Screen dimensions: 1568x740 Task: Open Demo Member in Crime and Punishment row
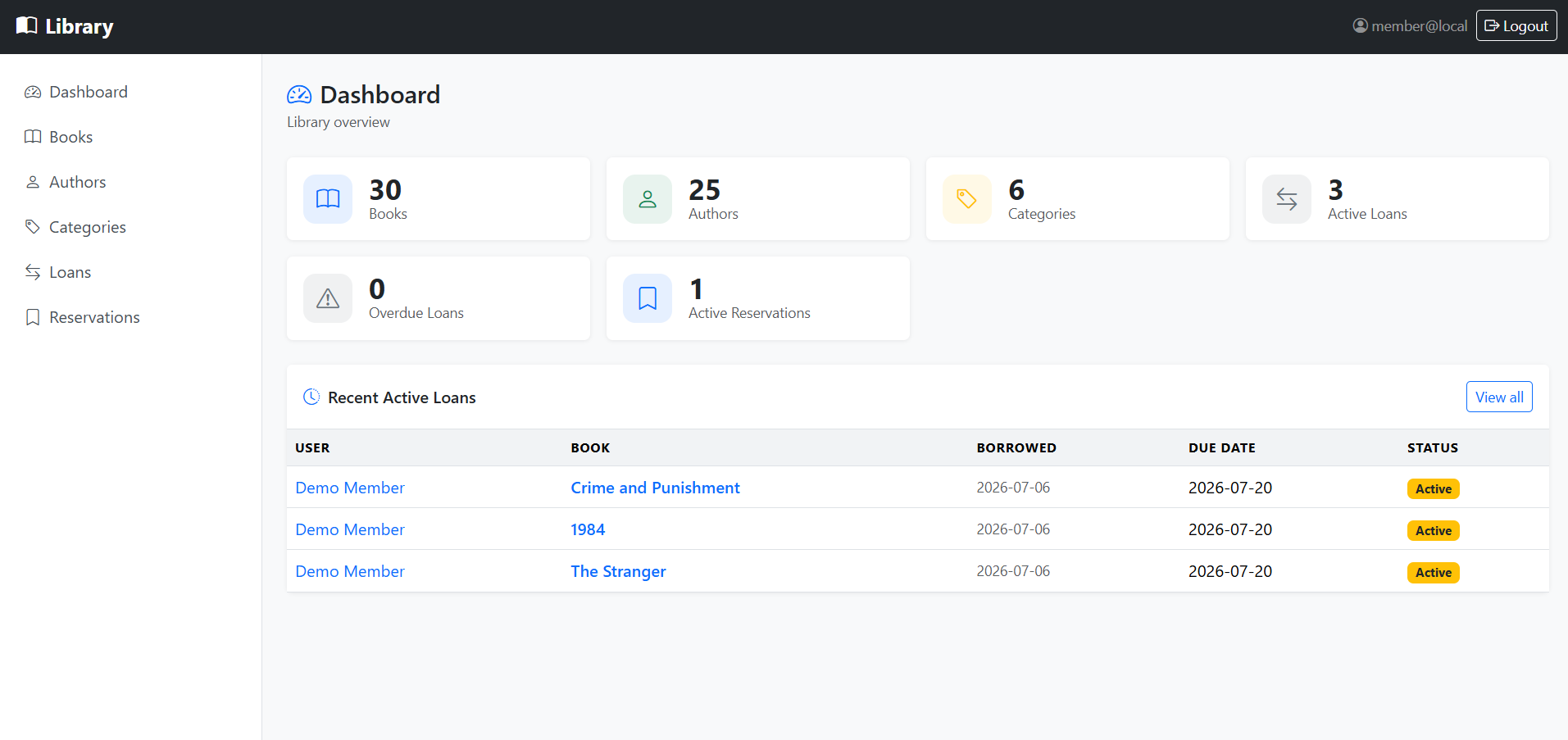[x=350, y=488]
